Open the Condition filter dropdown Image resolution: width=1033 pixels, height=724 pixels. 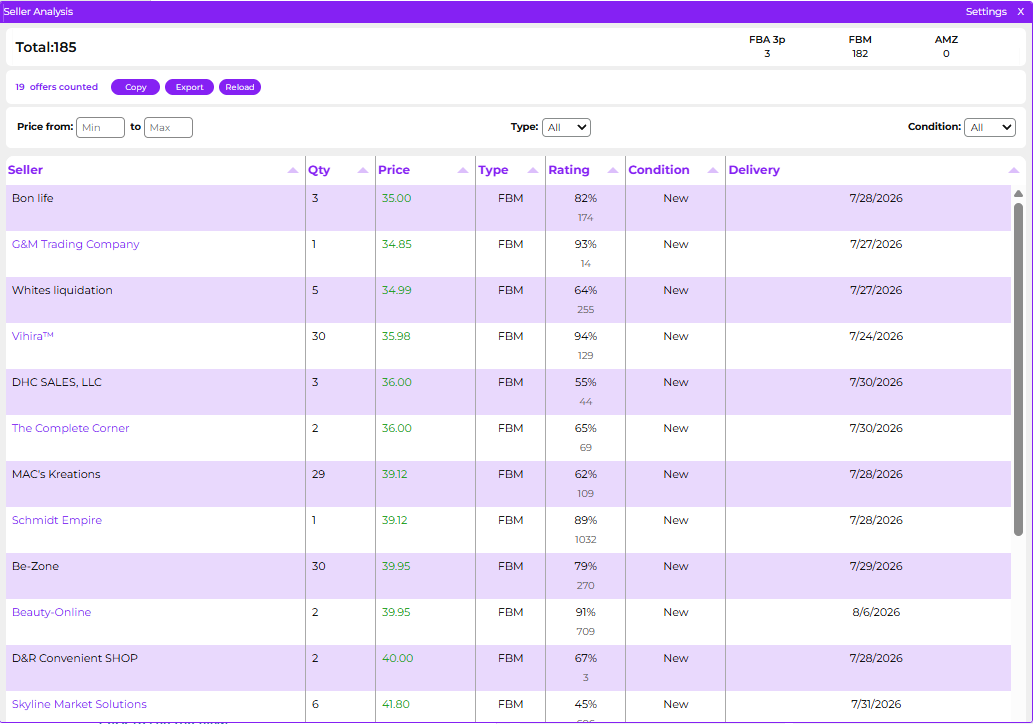pos(990,127)
